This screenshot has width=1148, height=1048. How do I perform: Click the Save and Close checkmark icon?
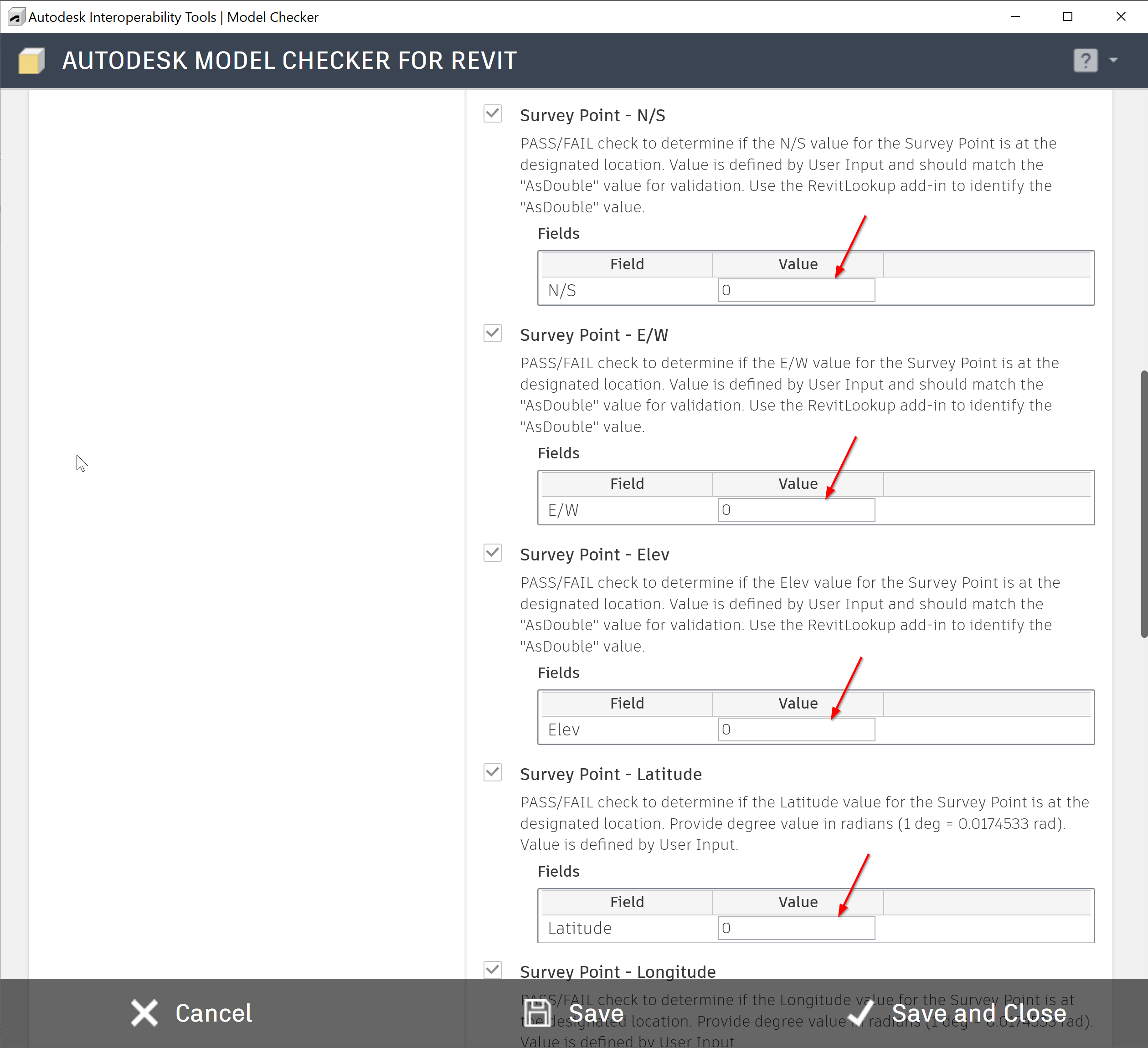860,1013
